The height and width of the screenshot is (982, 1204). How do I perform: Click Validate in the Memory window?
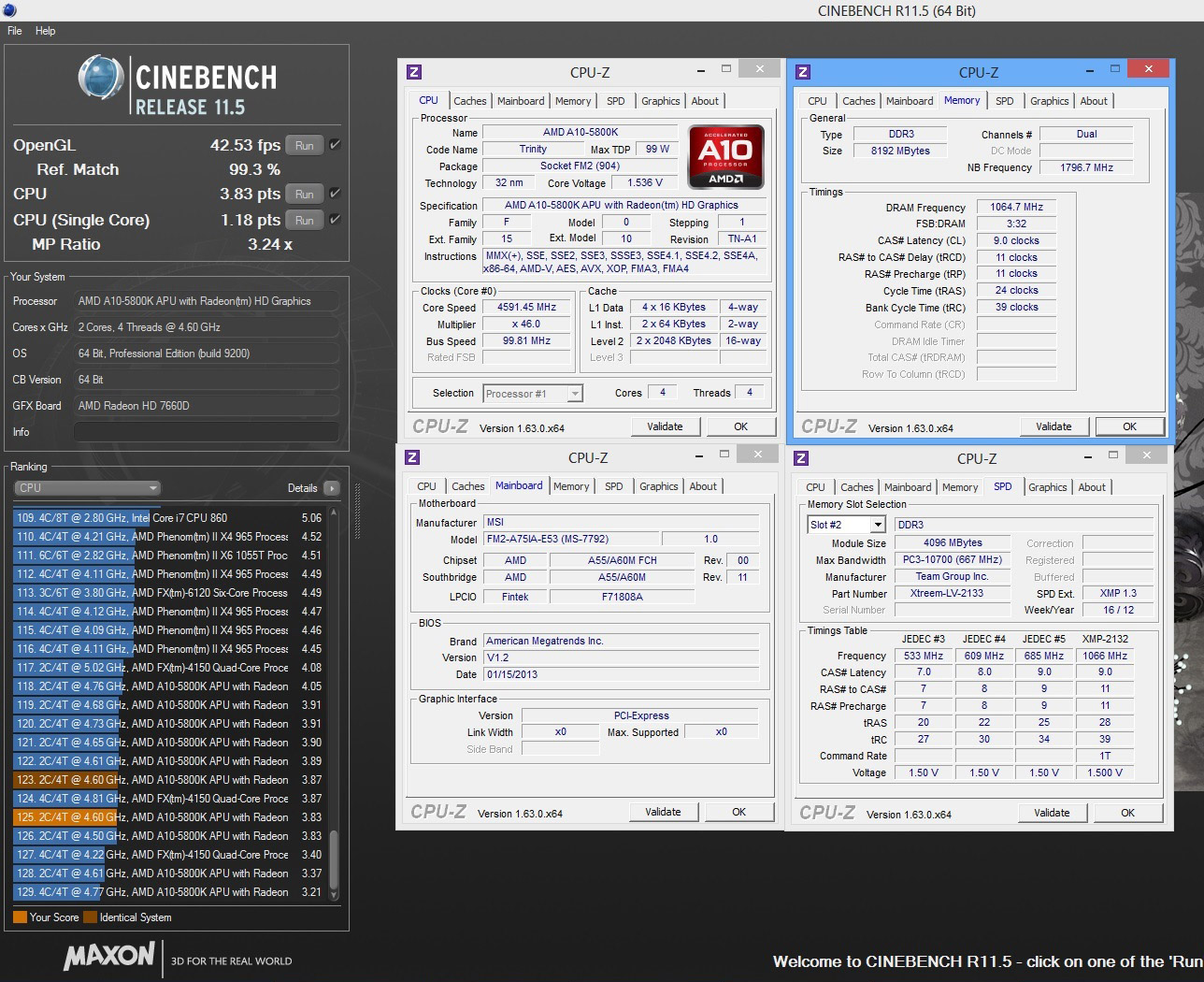coord(1053,426)
